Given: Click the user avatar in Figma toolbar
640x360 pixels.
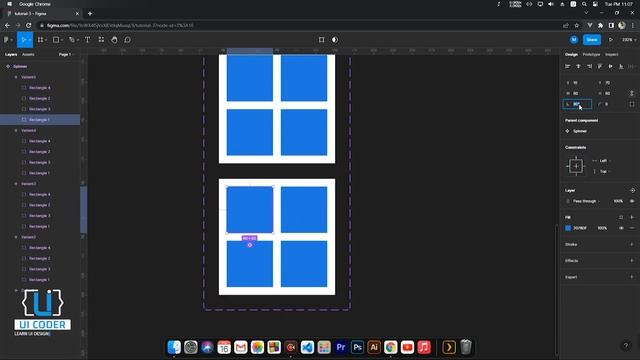Looking at the screenshot, I should (574, 40).
